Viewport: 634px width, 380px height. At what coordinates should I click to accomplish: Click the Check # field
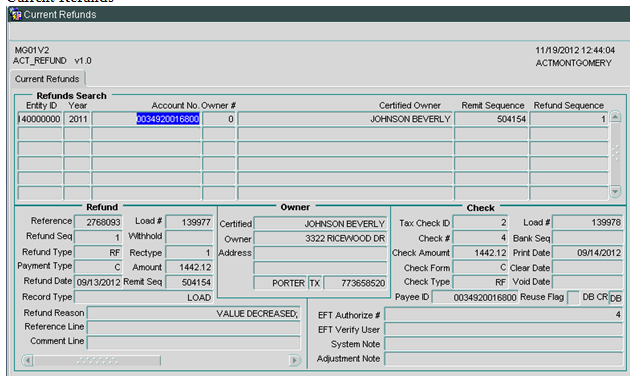point(480,238)
